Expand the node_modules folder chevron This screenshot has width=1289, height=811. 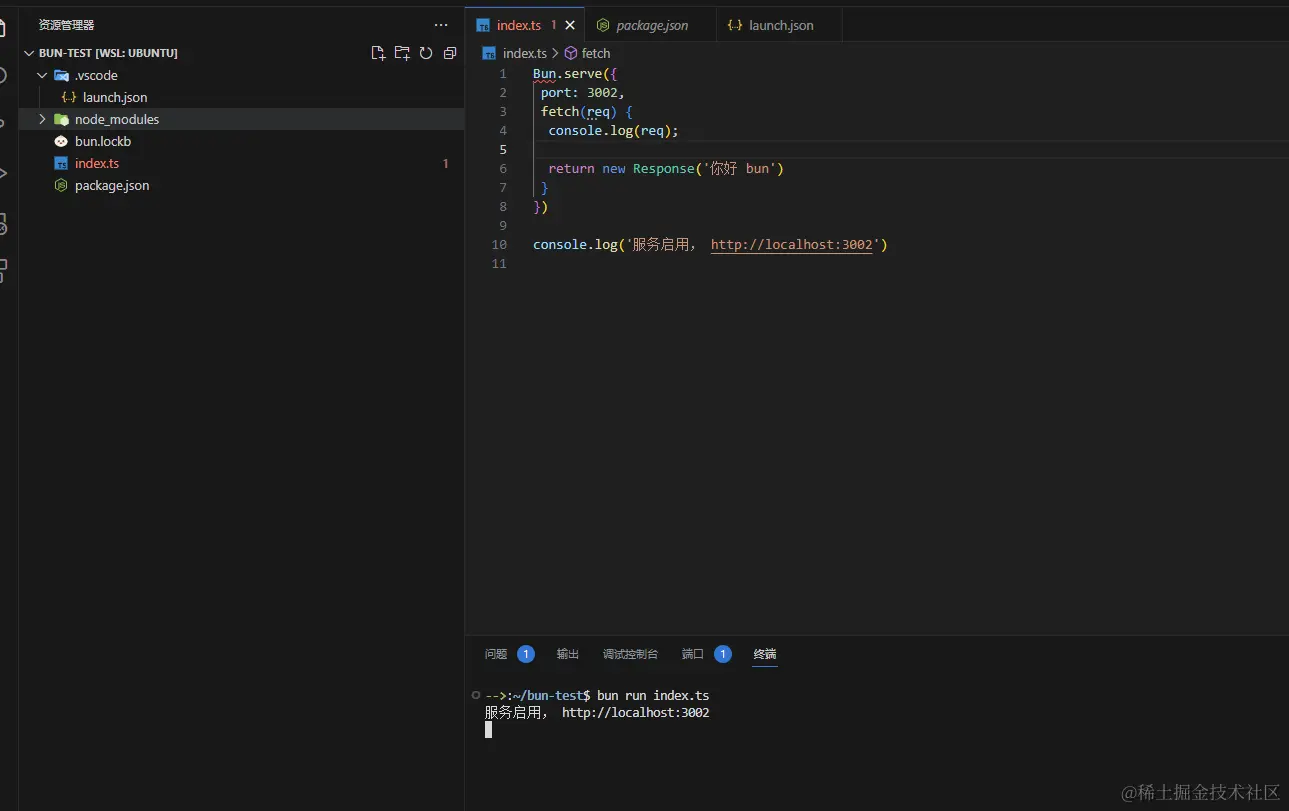[42, 119]
